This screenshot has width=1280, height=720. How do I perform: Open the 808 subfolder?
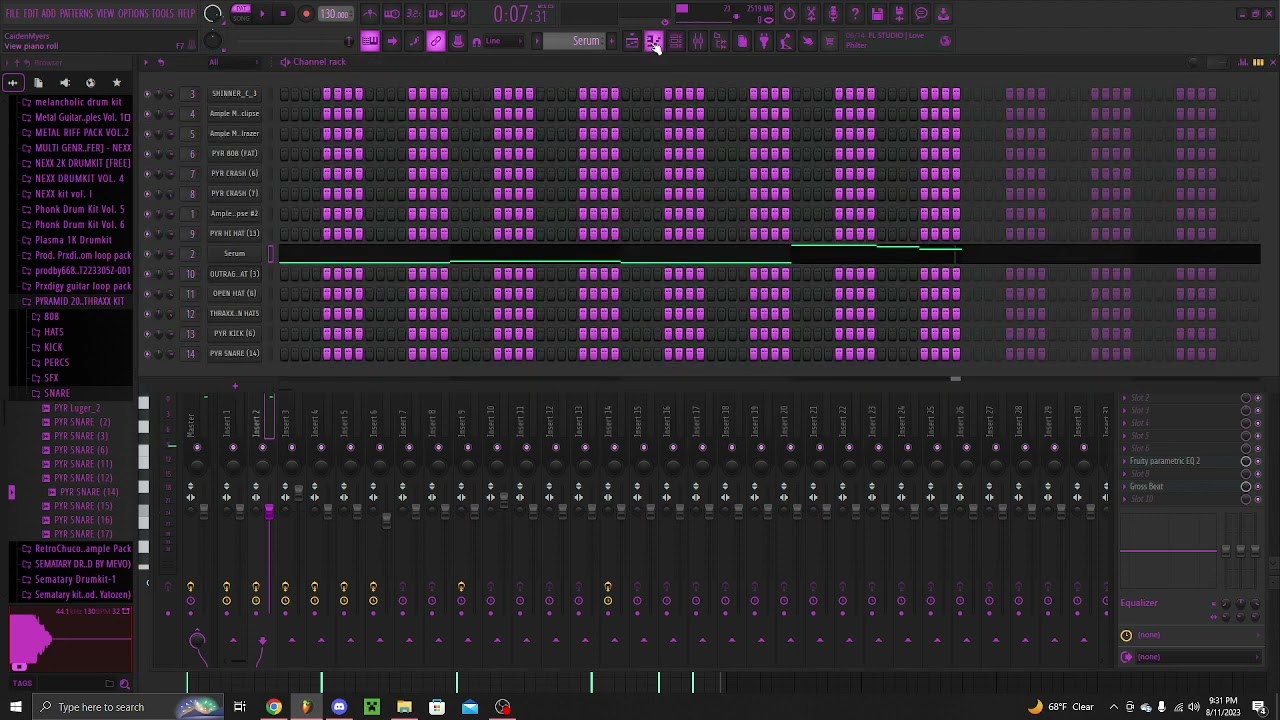click(51, 316)
